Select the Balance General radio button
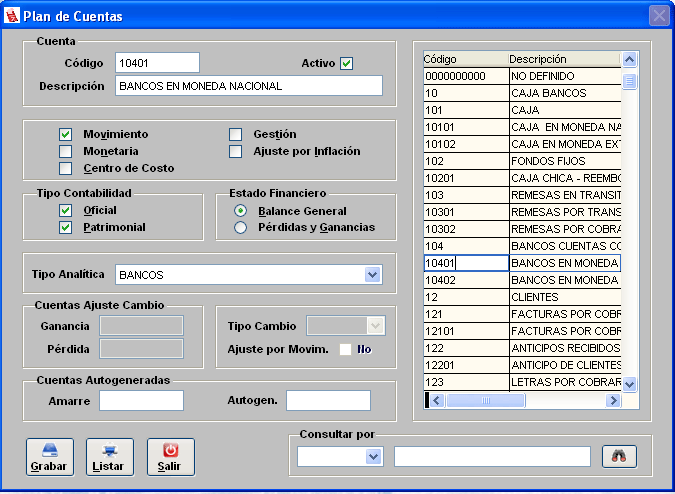675x494 pixels. [x=240, y=211]
